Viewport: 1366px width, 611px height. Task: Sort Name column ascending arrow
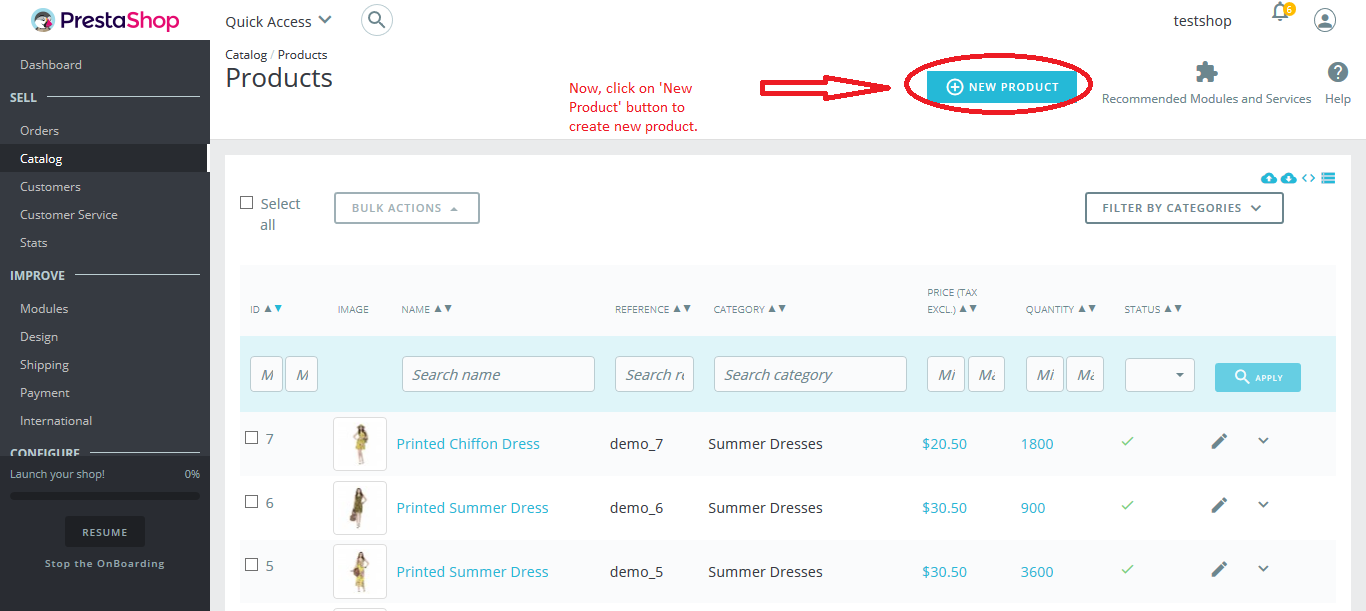tap(438, 309)
